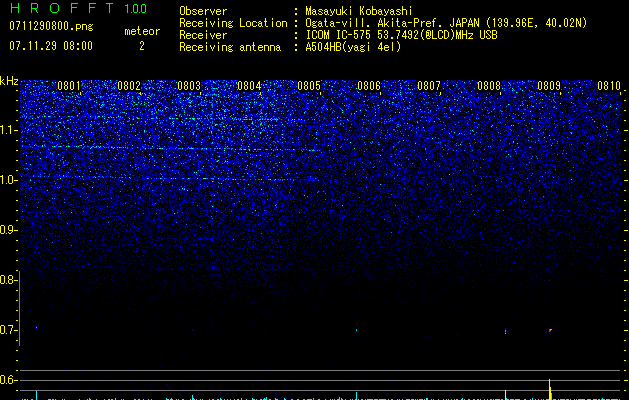Click the HROFFT 1.0.0 title text

pyautogui.click(x=78, y=8)
